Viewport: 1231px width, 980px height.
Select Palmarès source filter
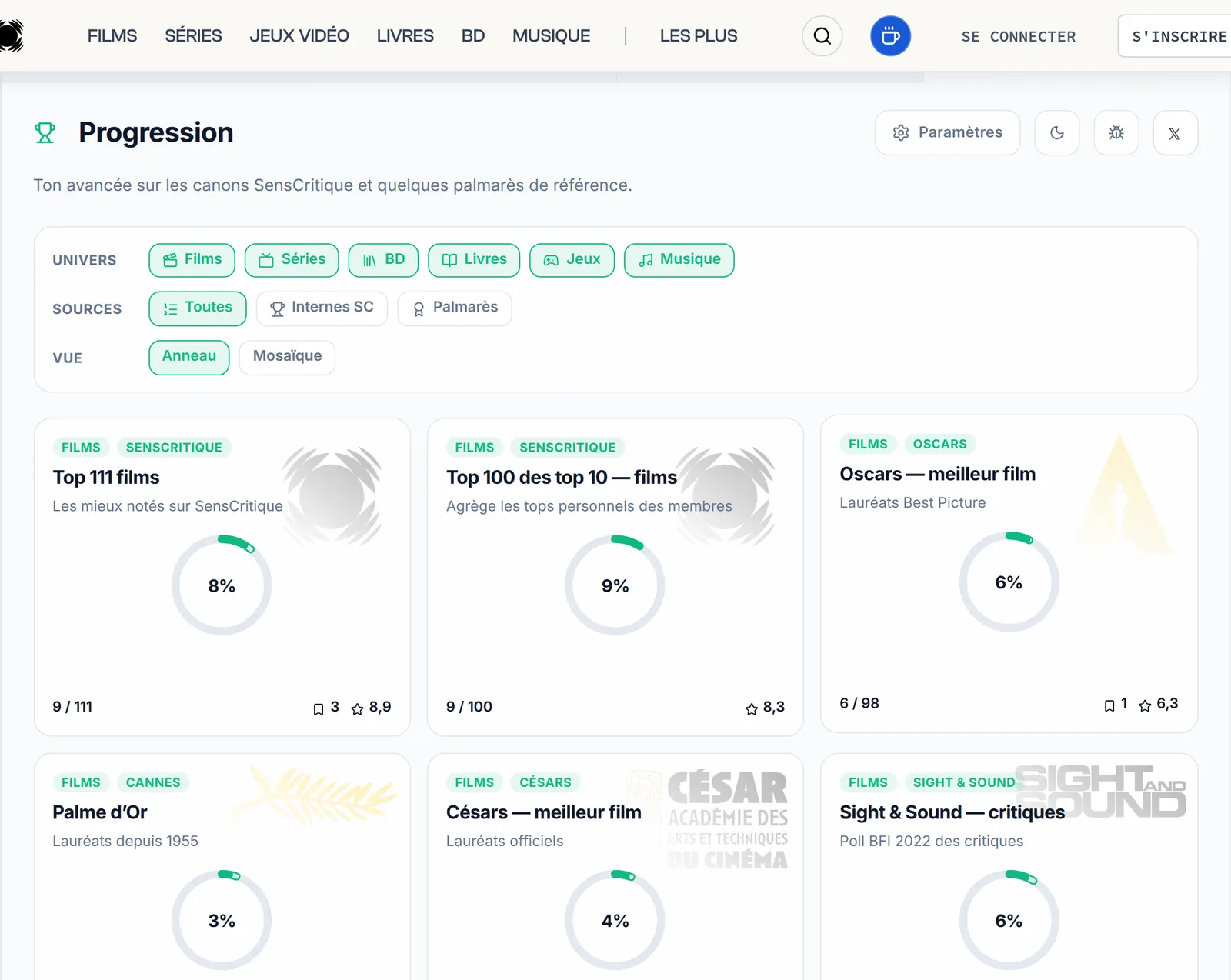click(455, 308)
